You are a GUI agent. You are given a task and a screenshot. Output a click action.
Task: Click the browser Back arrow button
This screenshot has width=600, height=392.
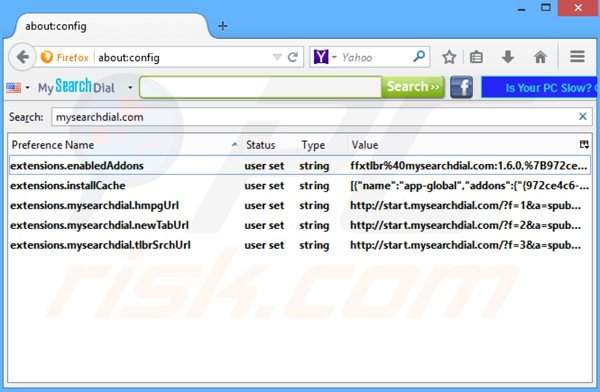[x=23, y=57]
